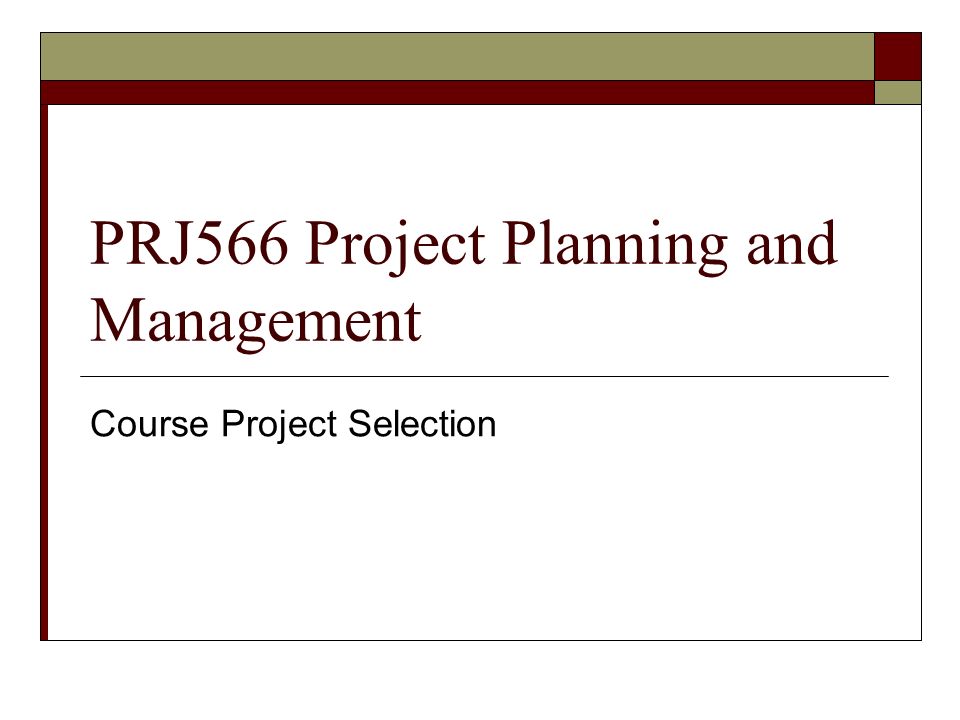Screen dimensions: 960x720
Task: Select the word Project in the maroon title
Action: (396, 247)
